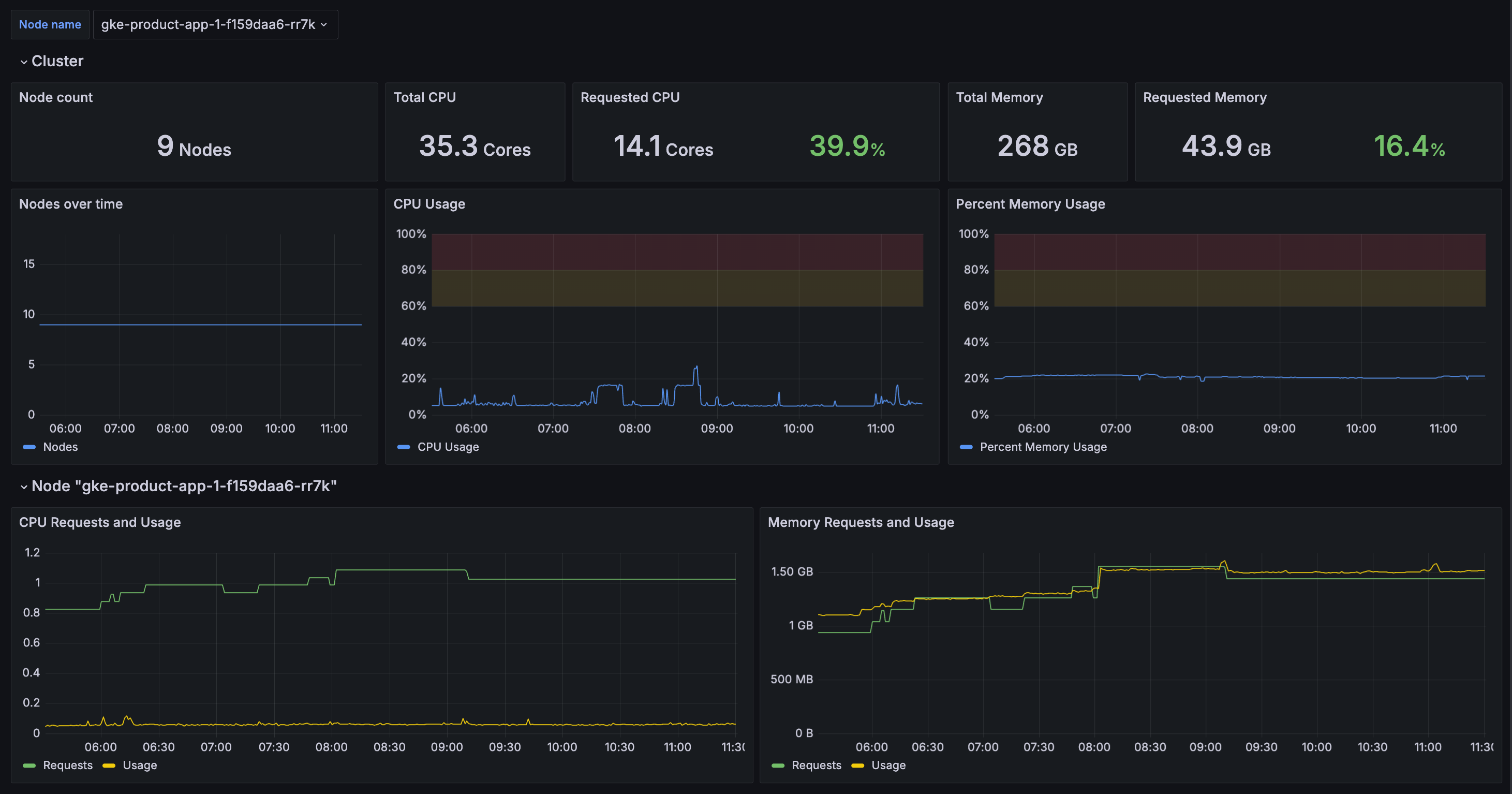The width and height of the screenshot is (1512, 794).
Task: Open the Total CPU panel title menu
Action: coord(424,97)
